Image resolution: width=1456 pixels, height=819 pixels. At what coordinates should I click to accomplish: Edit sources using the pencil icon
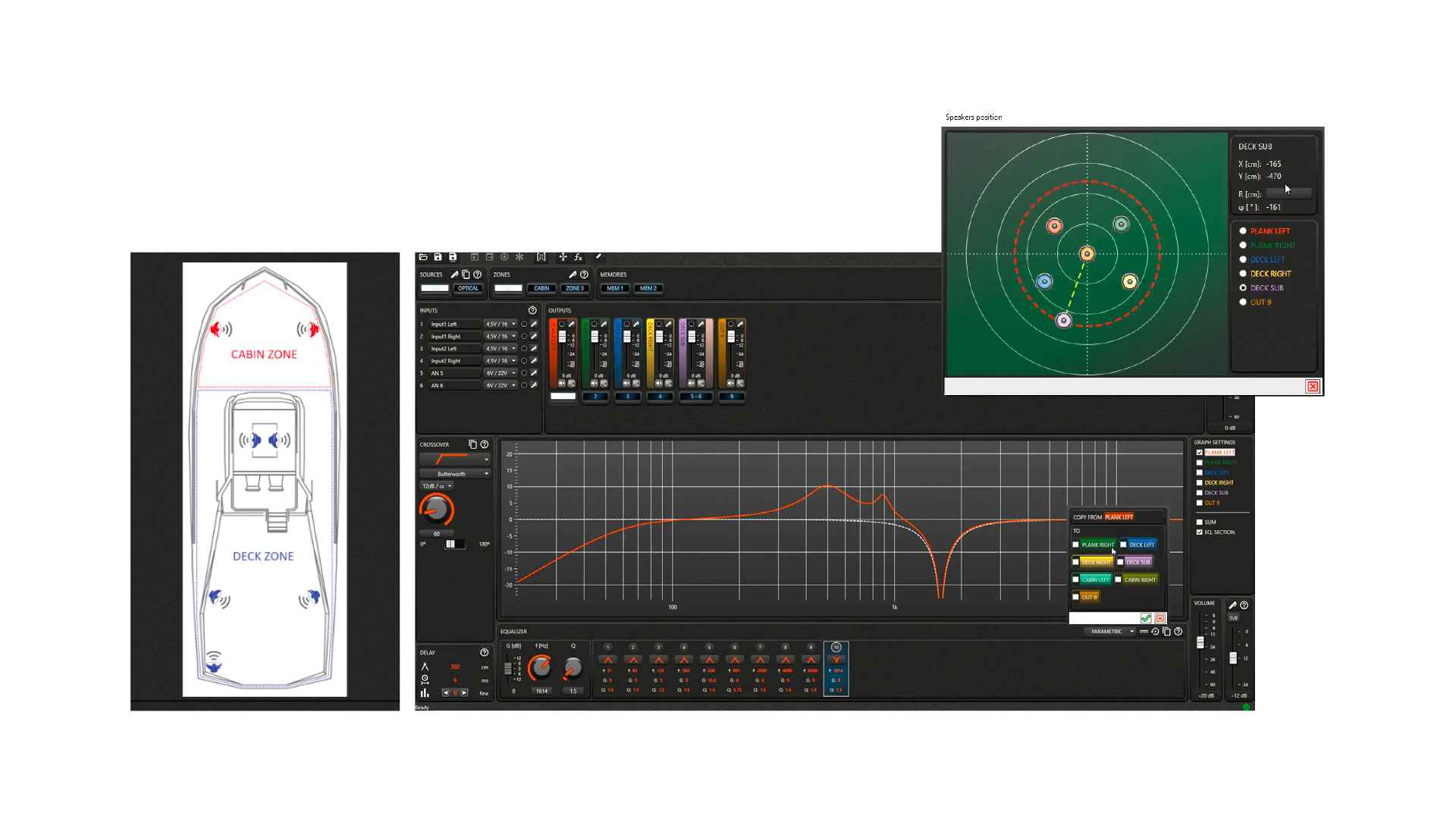click(453, 275)
